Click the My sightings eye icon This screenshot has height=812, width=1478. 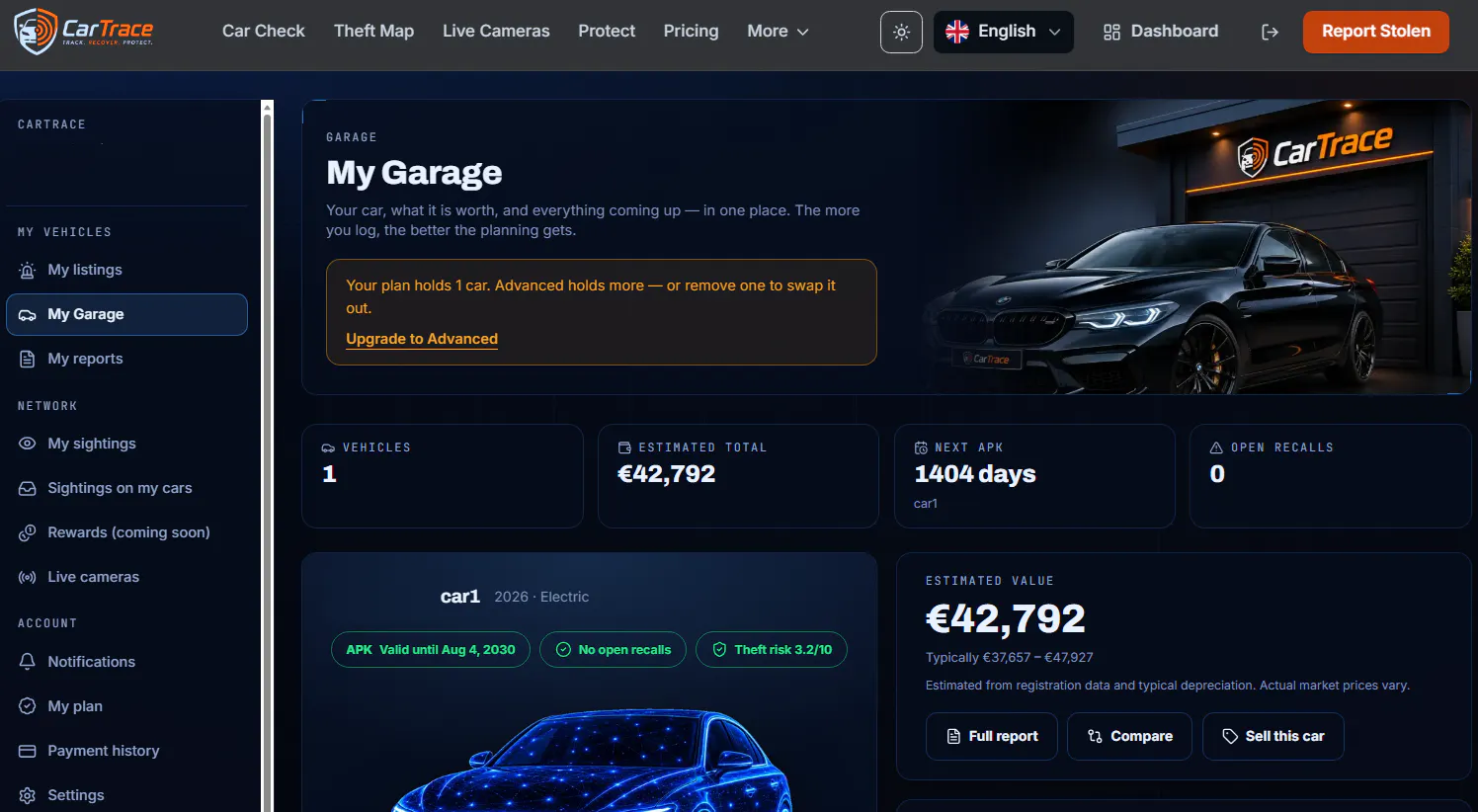coord(28,444)
